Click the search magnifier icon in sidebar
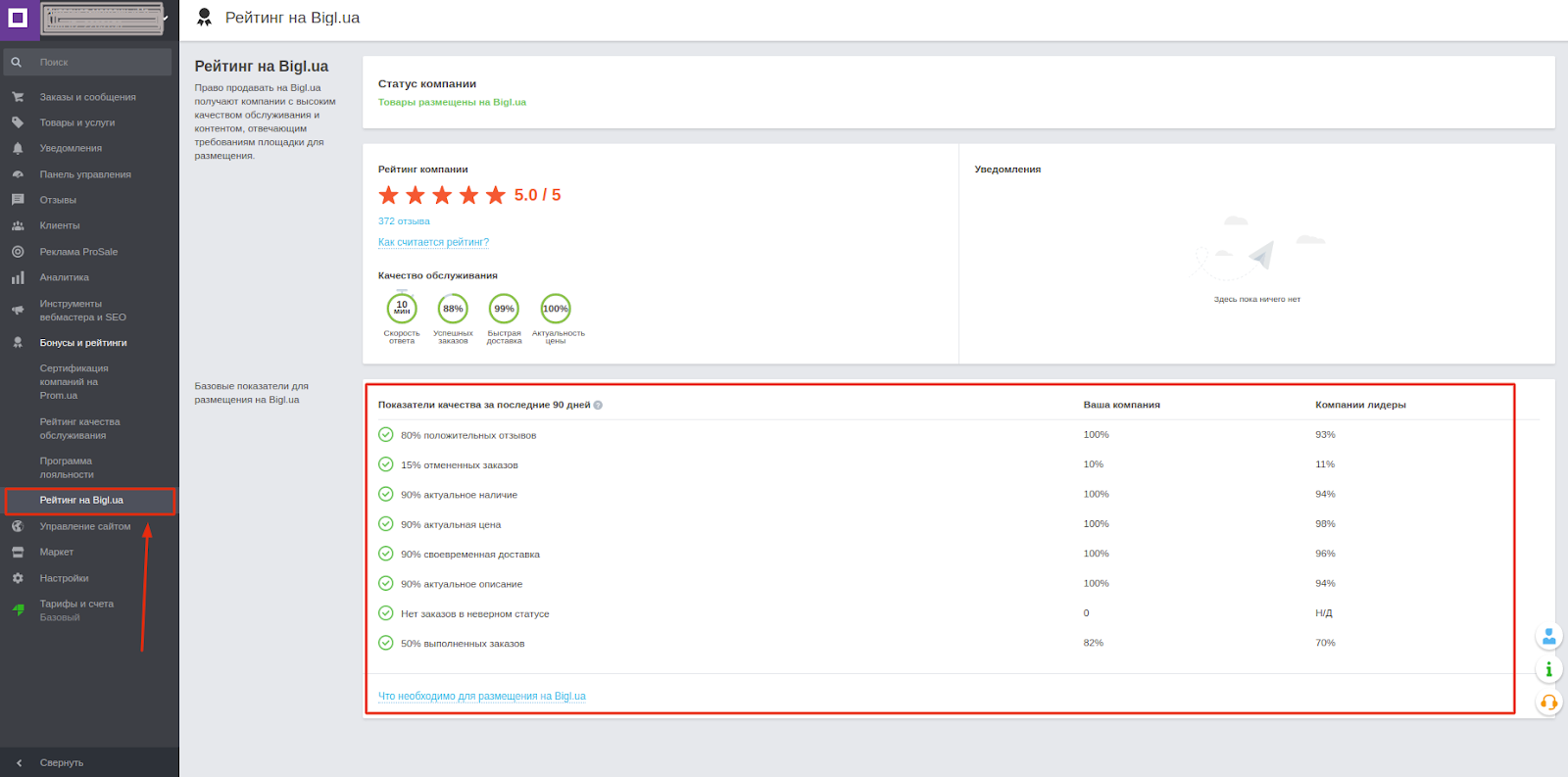The height and width of the screenshot is (777, 1568). (x=17, y=62)
